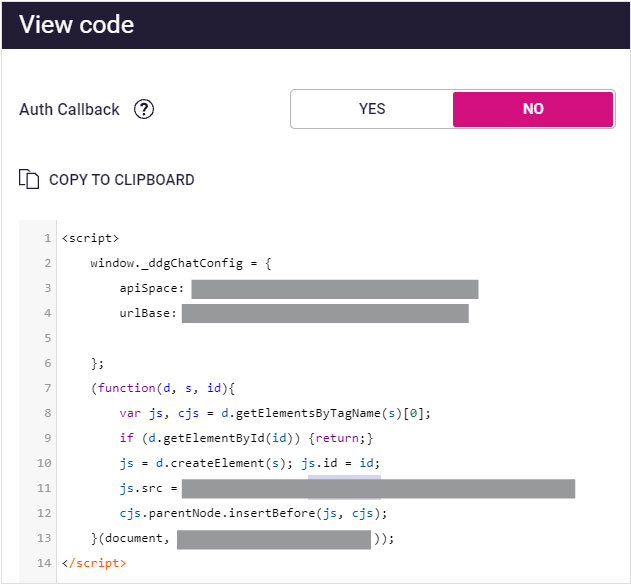
Task: Click line number 1 in the gutter
Action: (x=47, y=238)
